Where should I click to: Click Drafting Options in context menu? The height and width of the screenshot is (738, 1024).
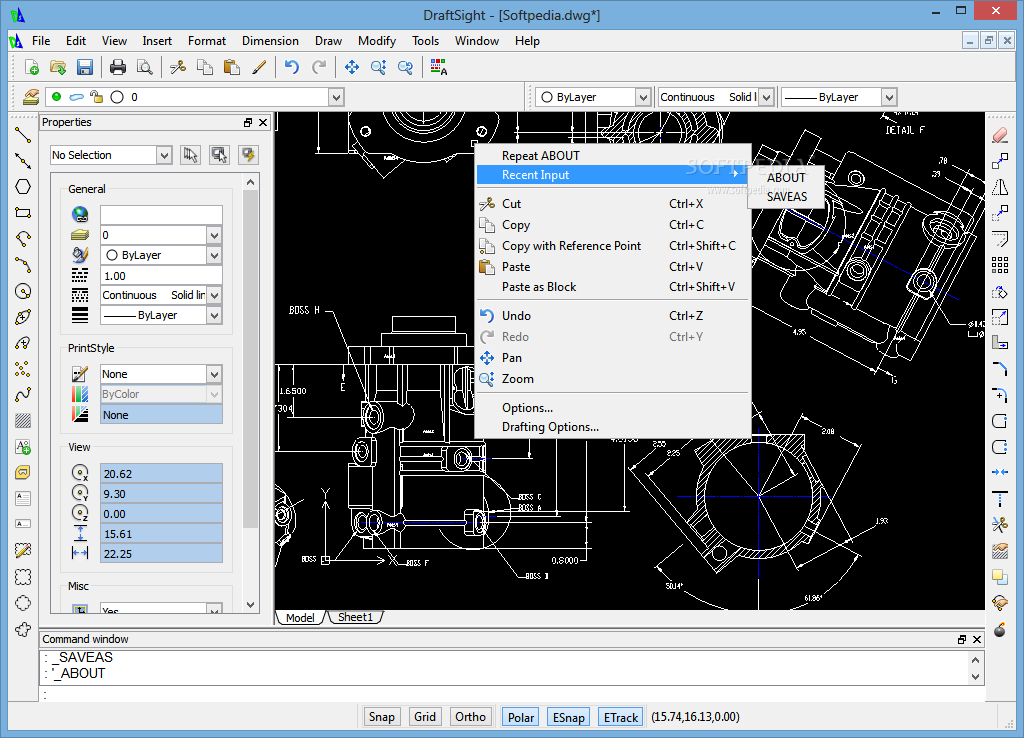click(550, 427)
